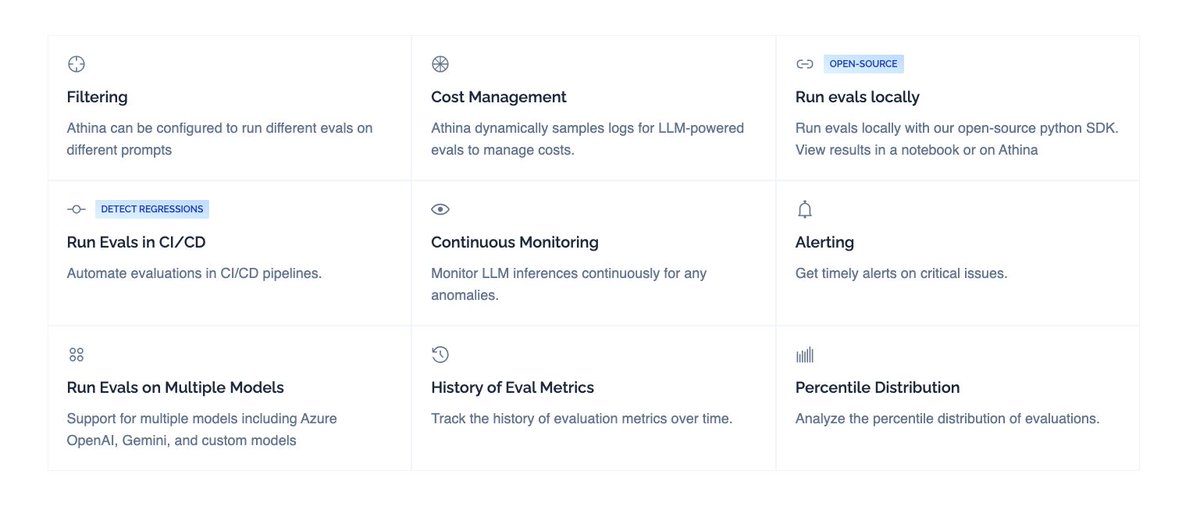Select the Filtering heading
The height and width of the screenshot is (517, 1200).
(x=97, y=97)
